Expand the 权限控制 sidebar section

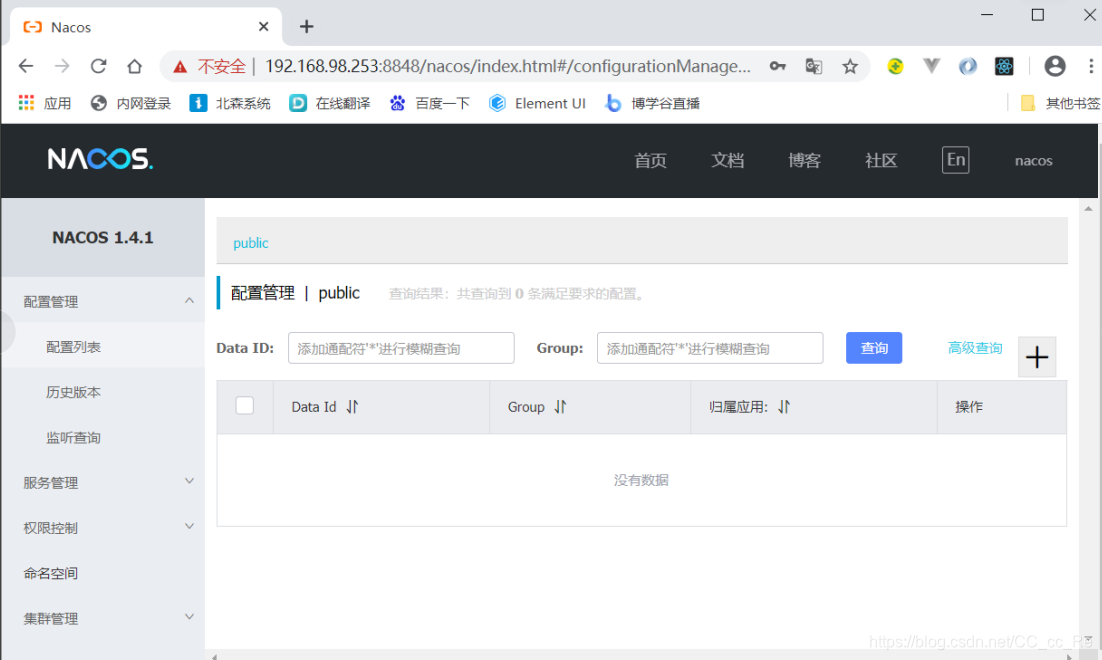tap(103, 527)
